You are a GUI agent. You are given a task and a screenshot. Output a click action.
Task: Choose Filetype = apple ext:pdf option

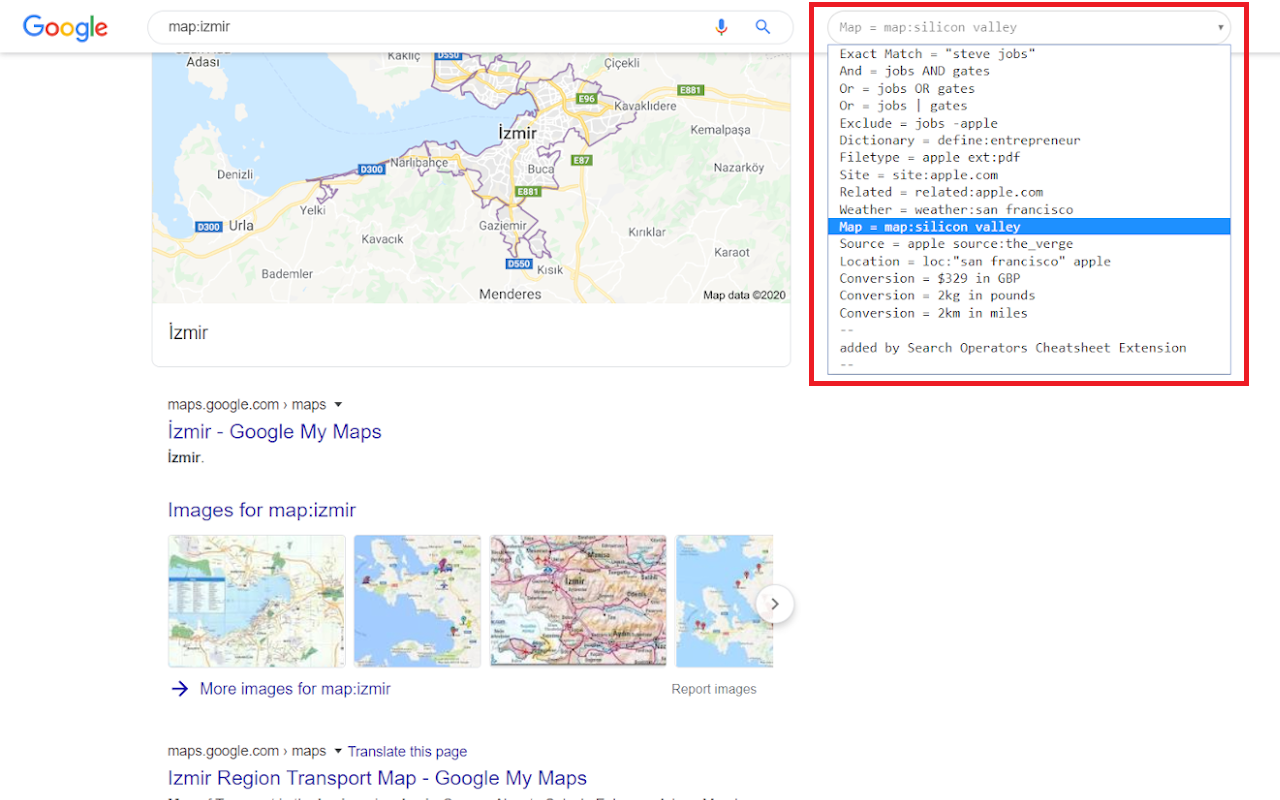tap(1029, 157)
